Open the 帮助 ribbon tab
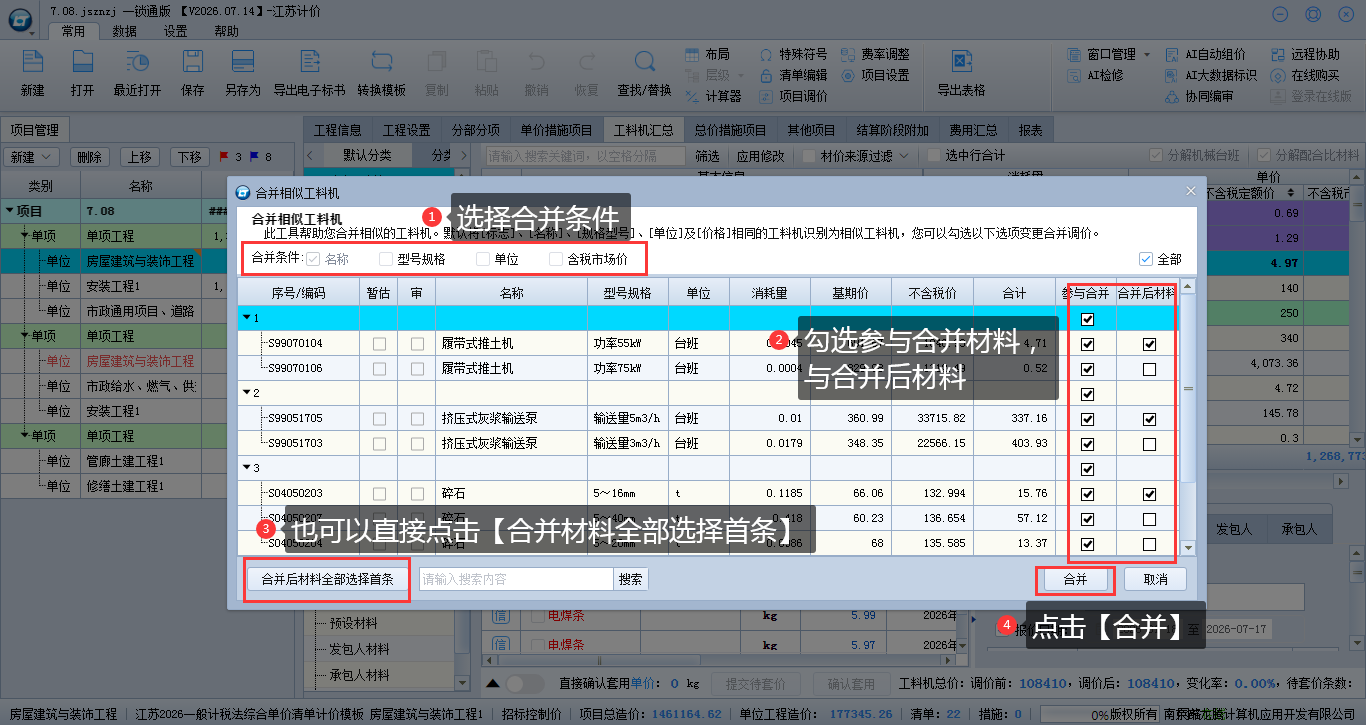 [x=227, y=32]
